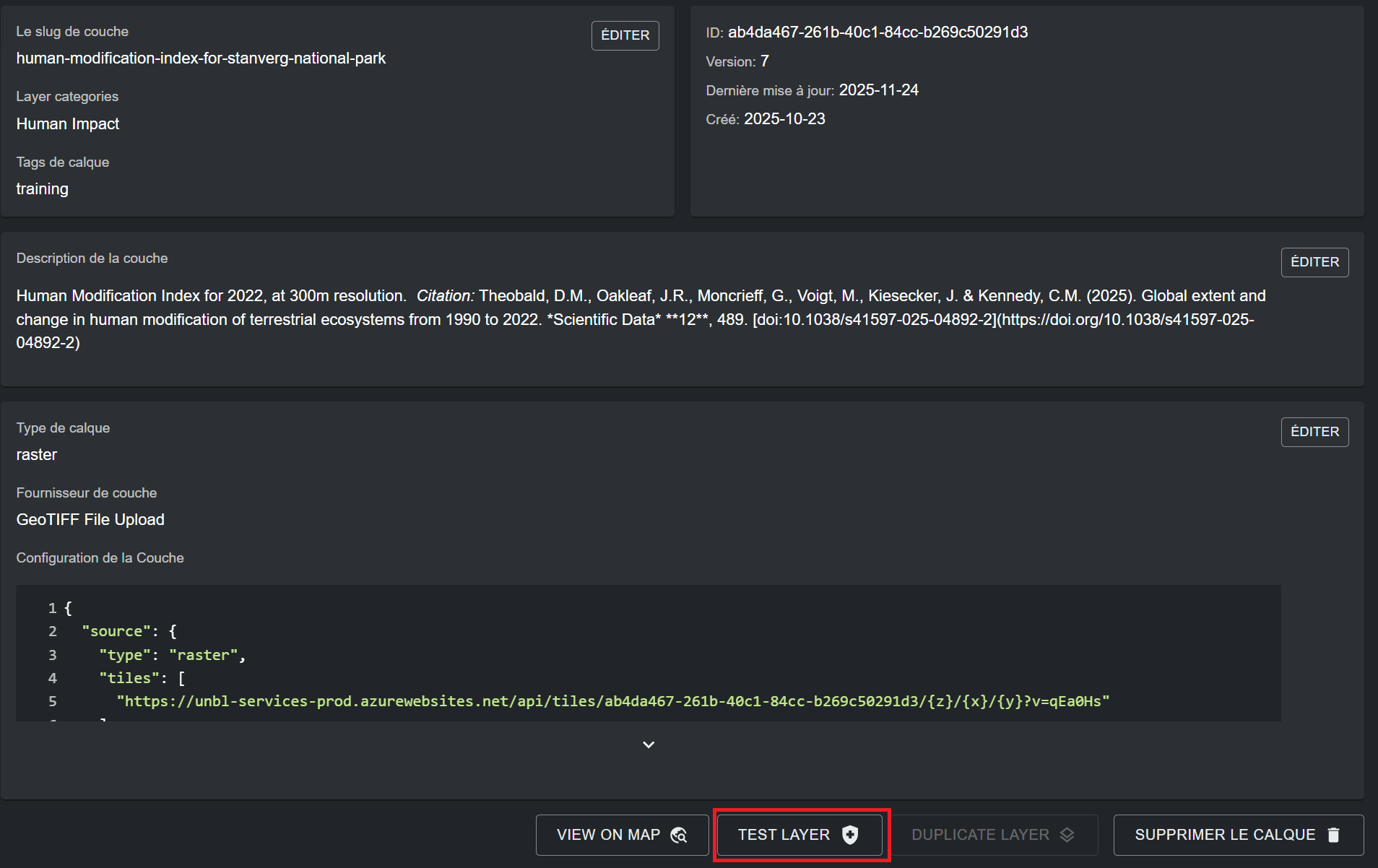This screenshot has height=868, width=1378.
Task: Click the stacked layers icon beside Duplicate Layer
Action: 1067,835
